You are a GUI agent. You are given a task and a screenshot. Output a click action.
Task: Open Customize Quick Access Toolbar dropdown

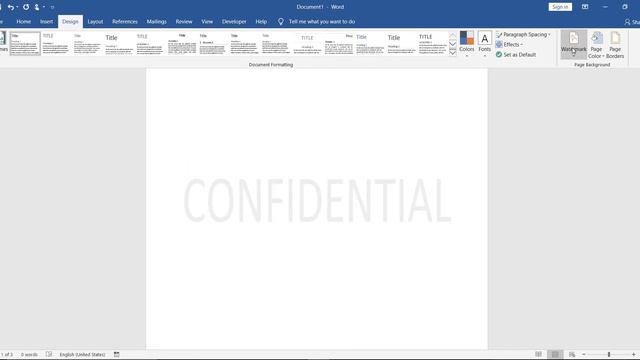[x=52, y=7]
